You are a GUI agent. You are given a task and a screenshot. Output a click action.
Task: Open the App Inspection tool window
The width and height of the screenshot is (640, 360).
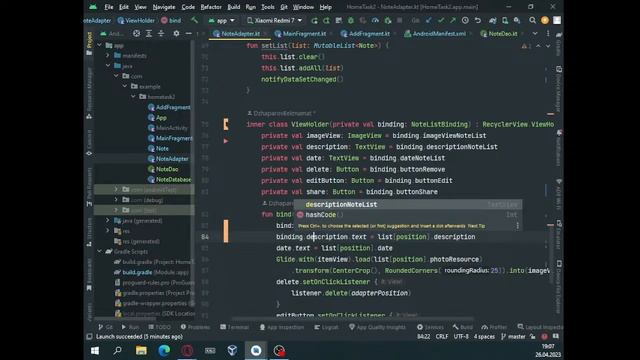click(x=282, y=327)
